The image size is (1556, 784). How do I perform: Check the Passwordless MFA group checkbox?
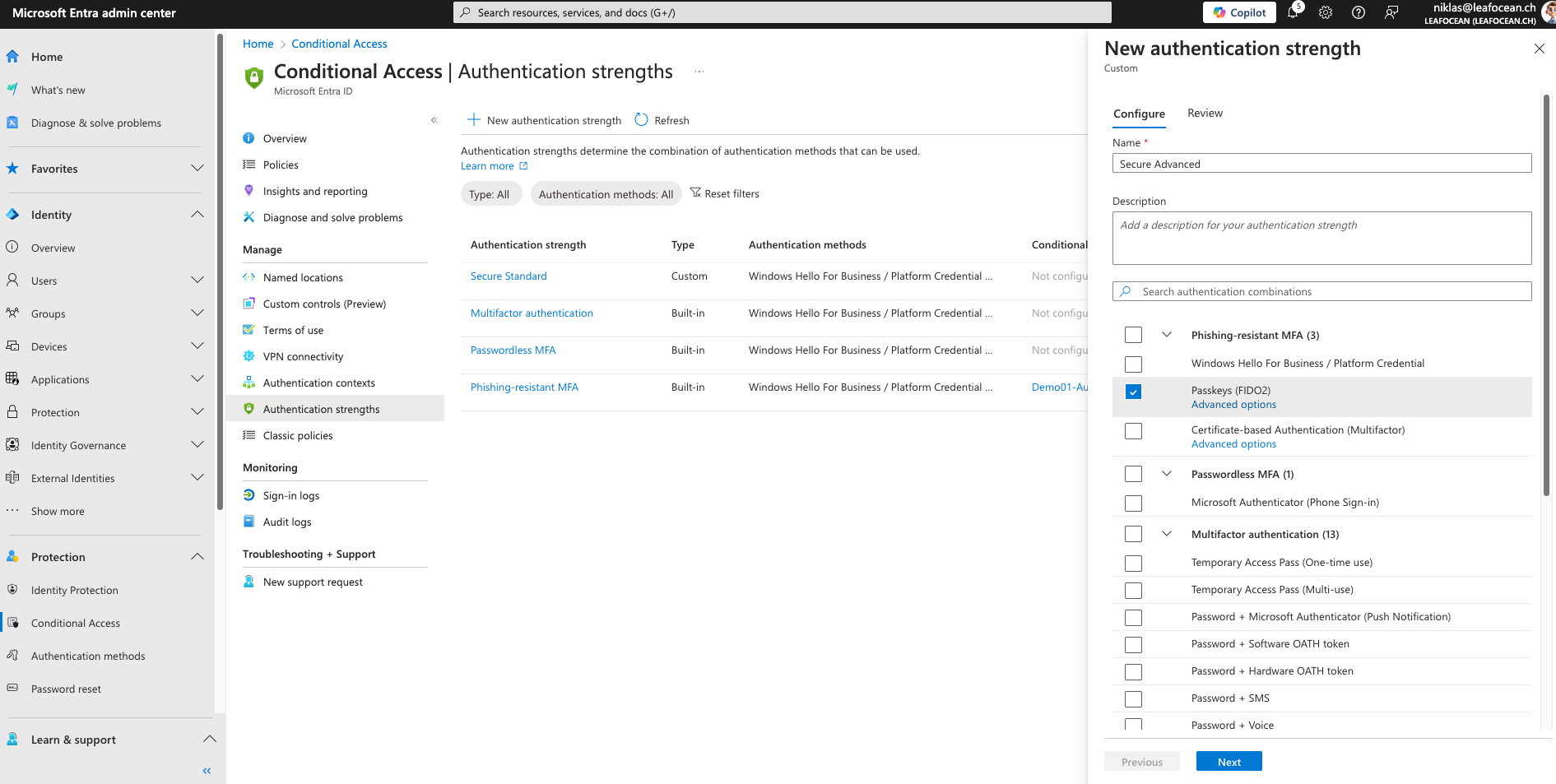(1133, 473)
